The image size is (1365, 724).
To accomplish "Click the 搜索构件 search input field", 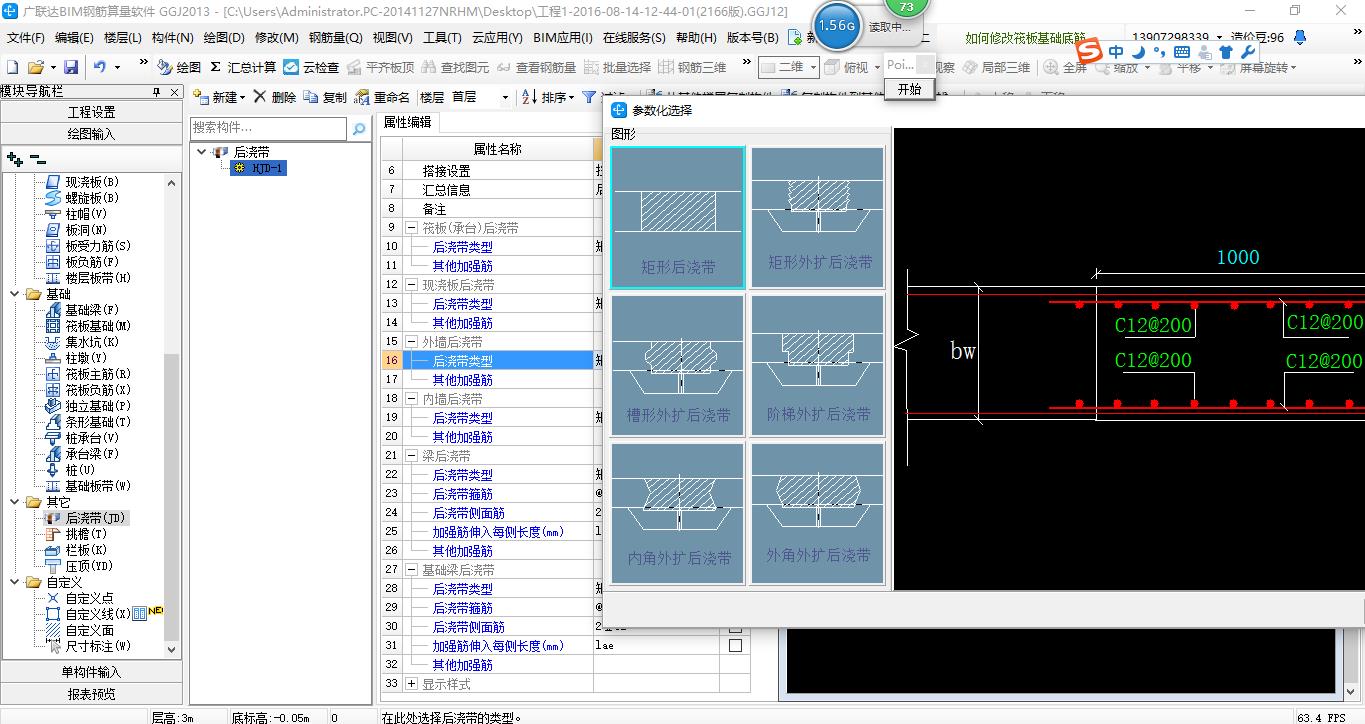I will tap(269, 128).
